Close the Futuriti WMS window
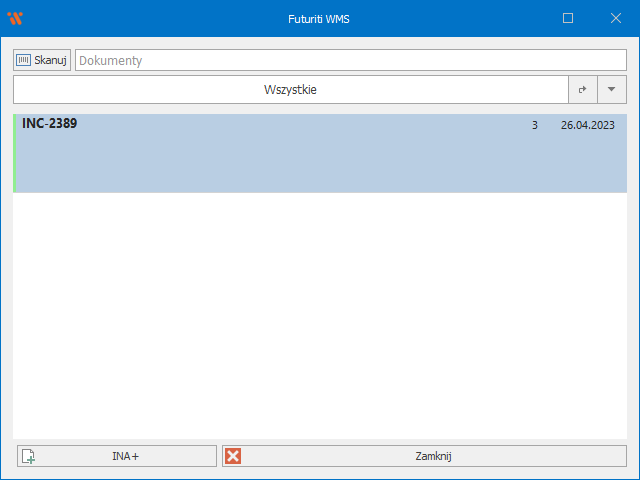This screenshot has height=480, width=640. pyautogui.click(x=616, y=18)
